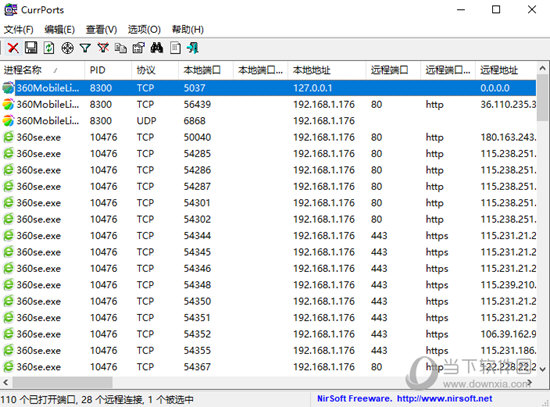Click the CurrPorts title bar app icon
The width and height of the screenshot is (550, 407).
[11, 10]
